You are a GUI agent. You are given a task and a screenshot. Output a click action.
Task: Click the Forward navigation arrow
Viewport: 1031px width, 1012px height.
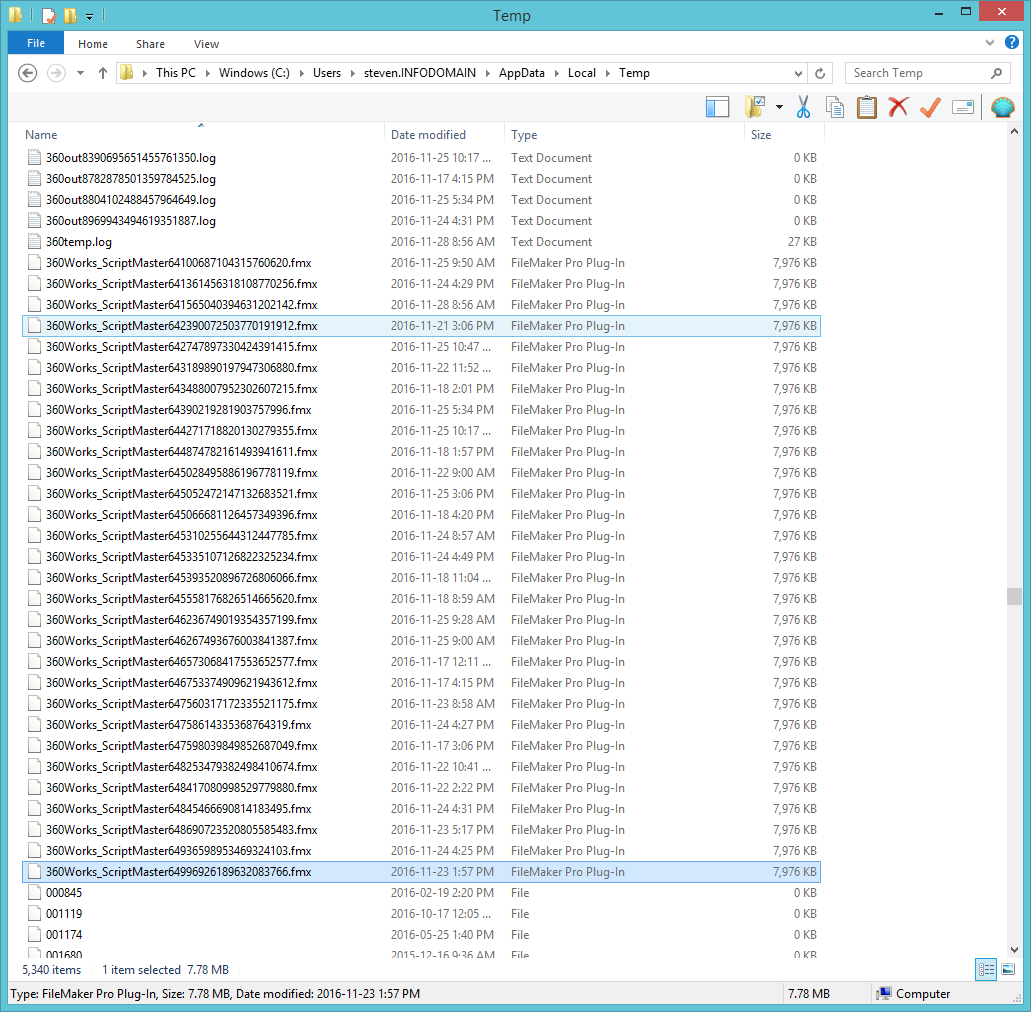[x=57, y=73]
